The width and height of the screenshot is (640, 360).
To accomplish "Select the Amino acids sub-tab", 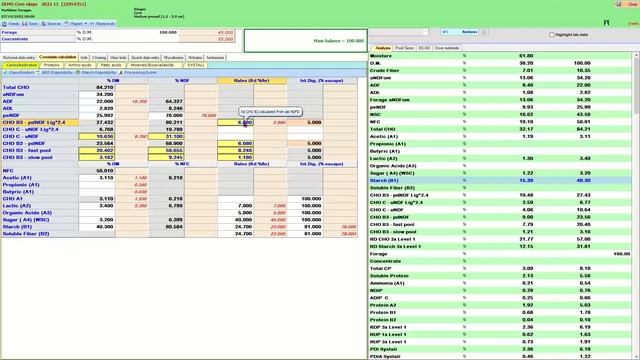I will (x=80, y=65).
